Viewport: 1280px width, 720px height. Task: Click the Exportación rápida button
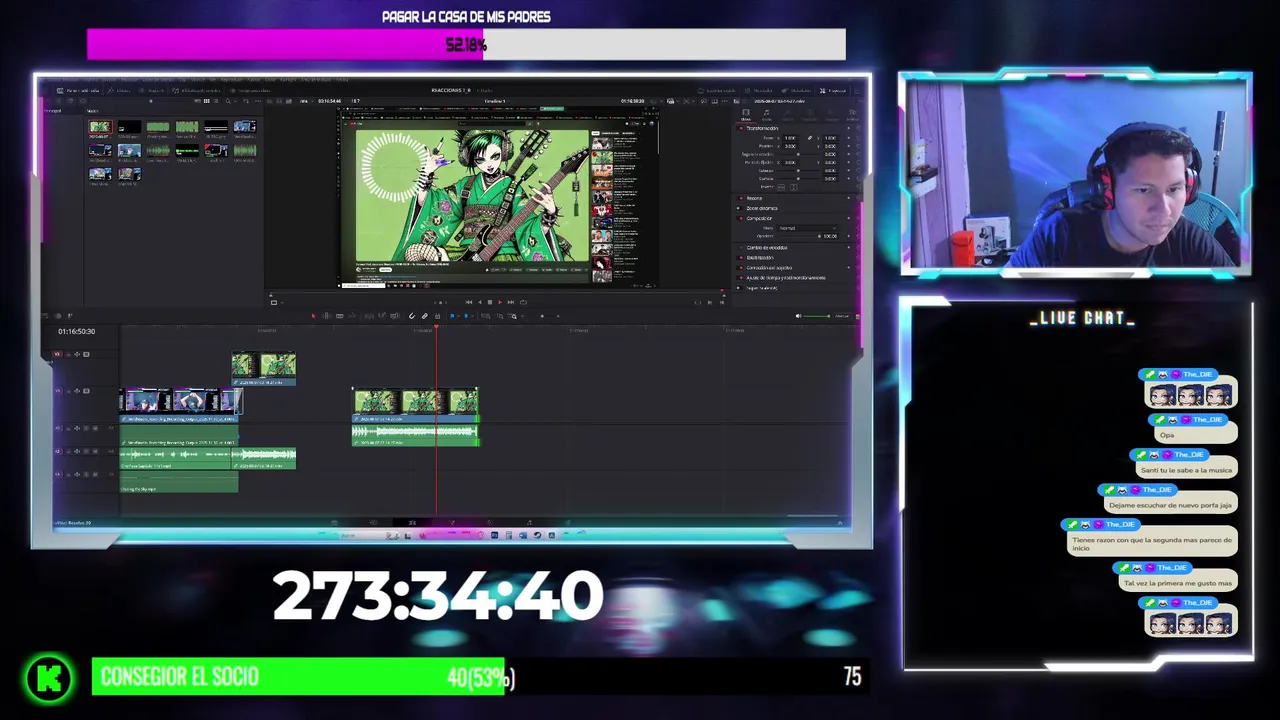[717, 91]
